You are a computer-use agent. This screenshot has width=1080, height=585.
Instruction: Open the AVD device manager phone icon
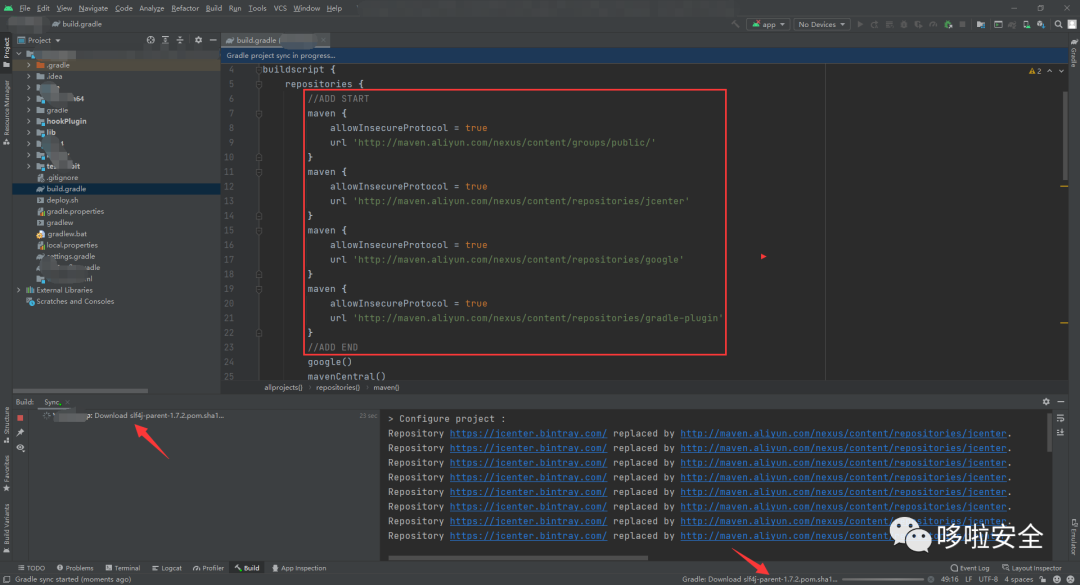1026,24
